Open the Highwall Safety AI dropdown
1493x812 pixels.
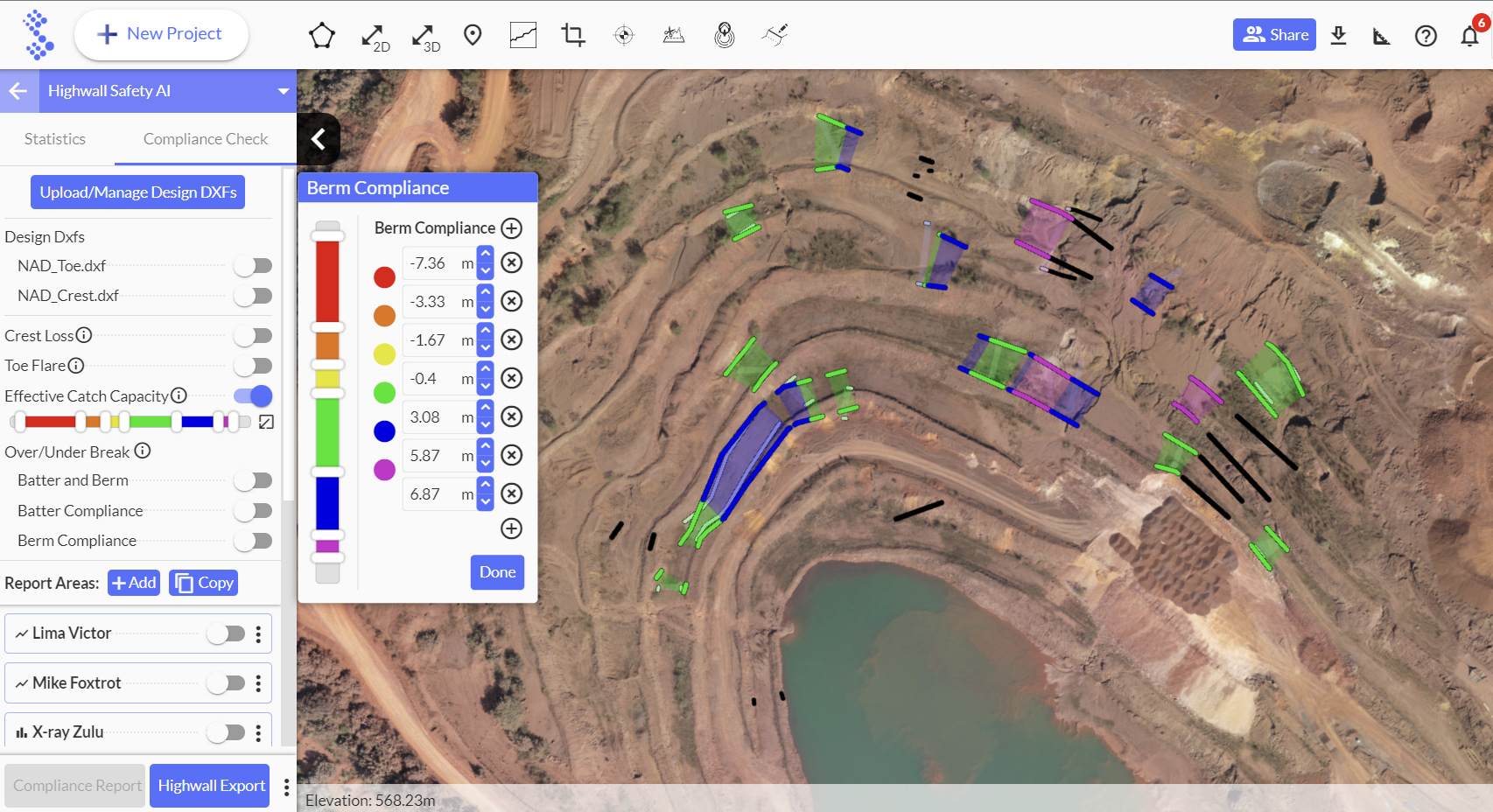283,91
